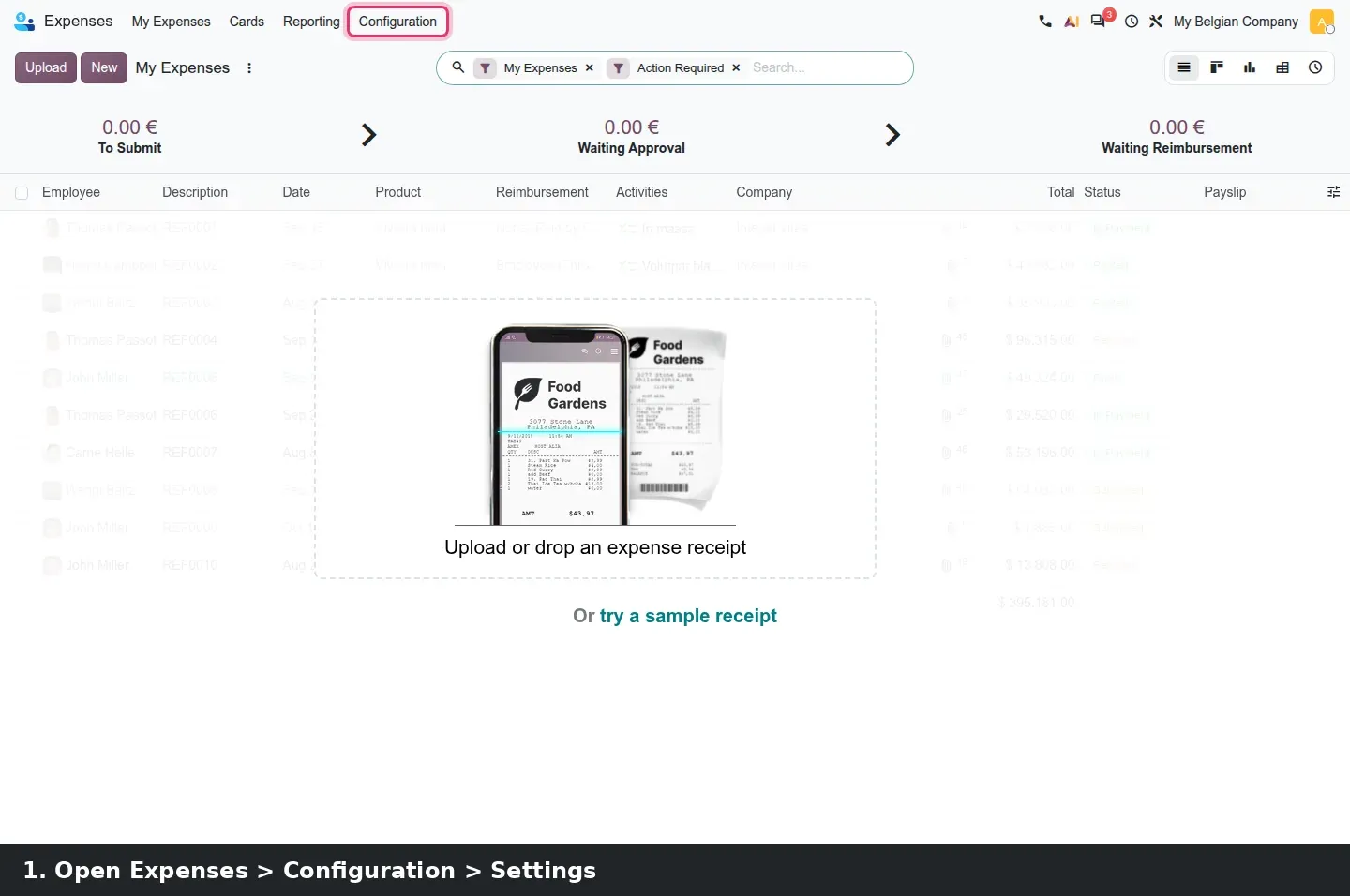
Task: Open the Reporting menu
Action: [x=311, y=22]
